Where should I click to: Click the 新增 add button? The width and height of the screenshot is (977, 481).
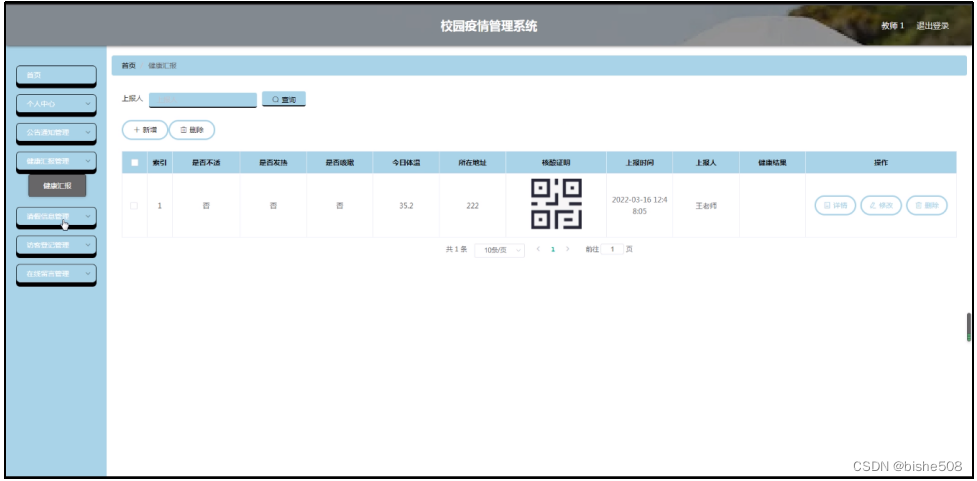coord(145,130)
